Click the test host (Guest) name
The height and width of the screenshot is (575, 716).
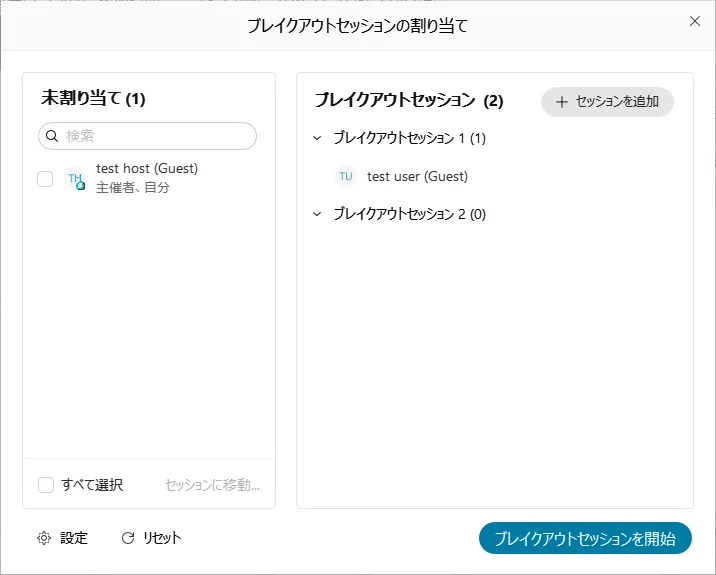[147, 169]
